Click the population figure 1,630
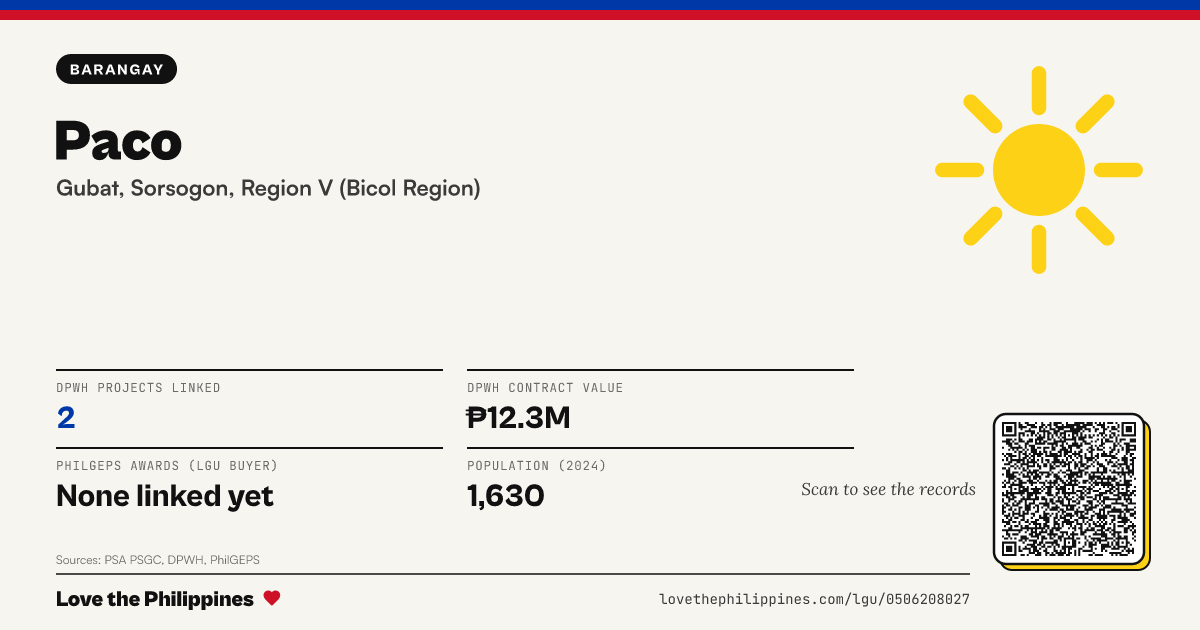Image resolution: width=1200 pixels, height=630 pixels. coord(506,495)
